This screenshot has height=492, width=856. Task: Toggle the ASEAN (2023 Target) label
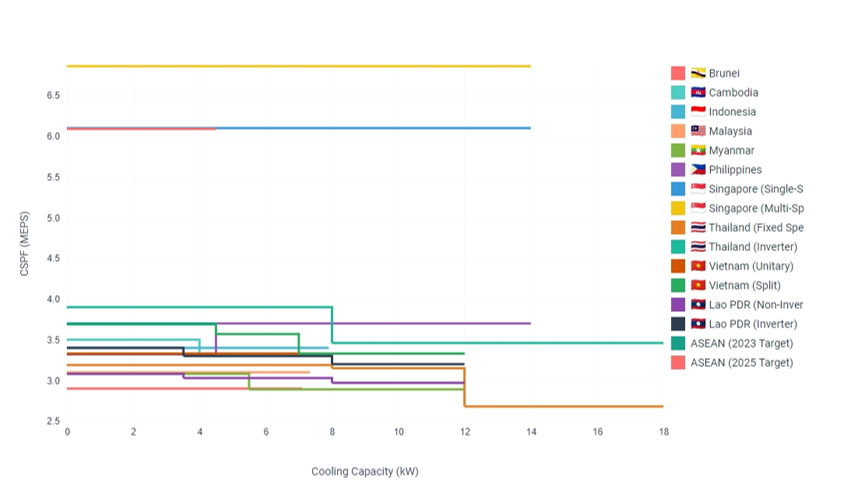(x=742, y=343)
